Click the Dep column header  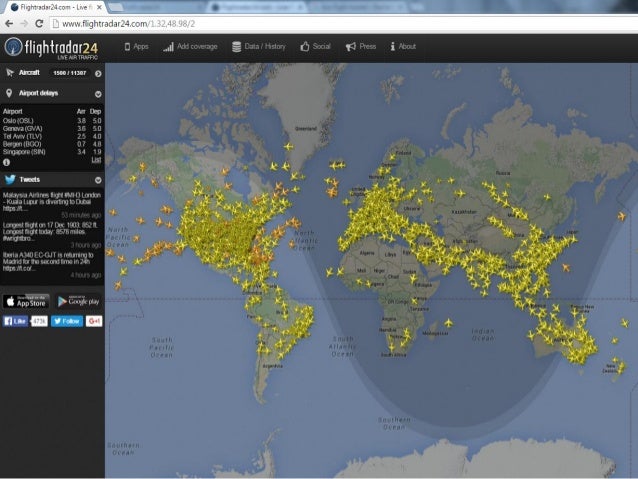pyautogui.click(x=96, y=112)
